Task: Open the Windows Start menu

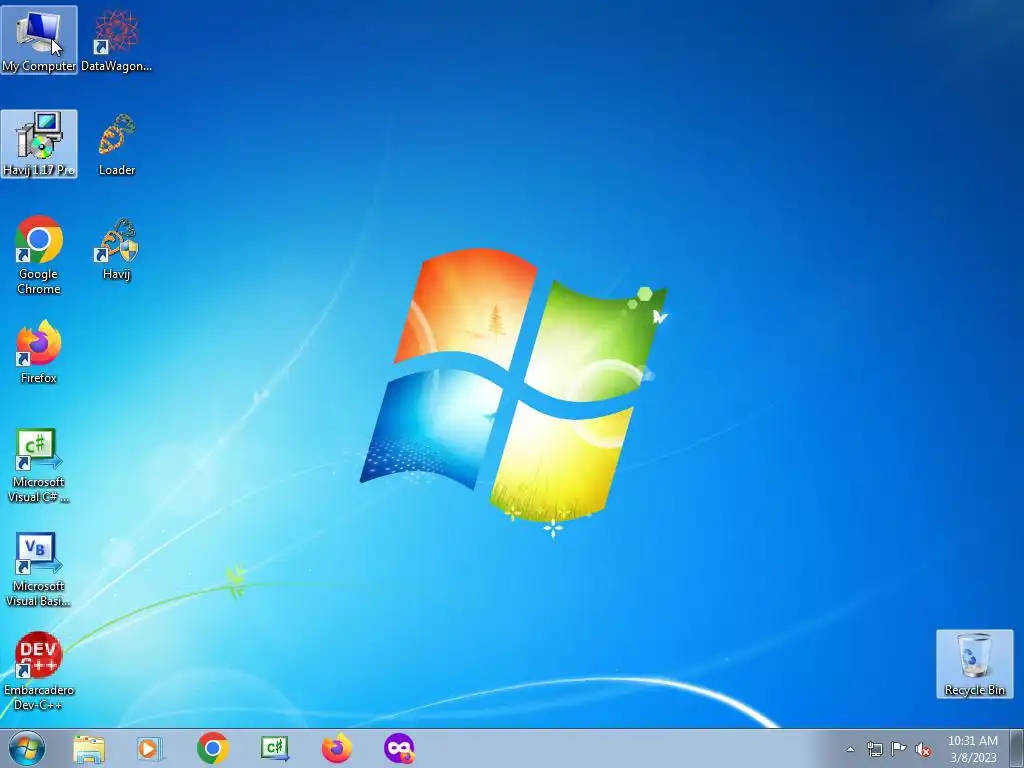Action: (27, 748)
